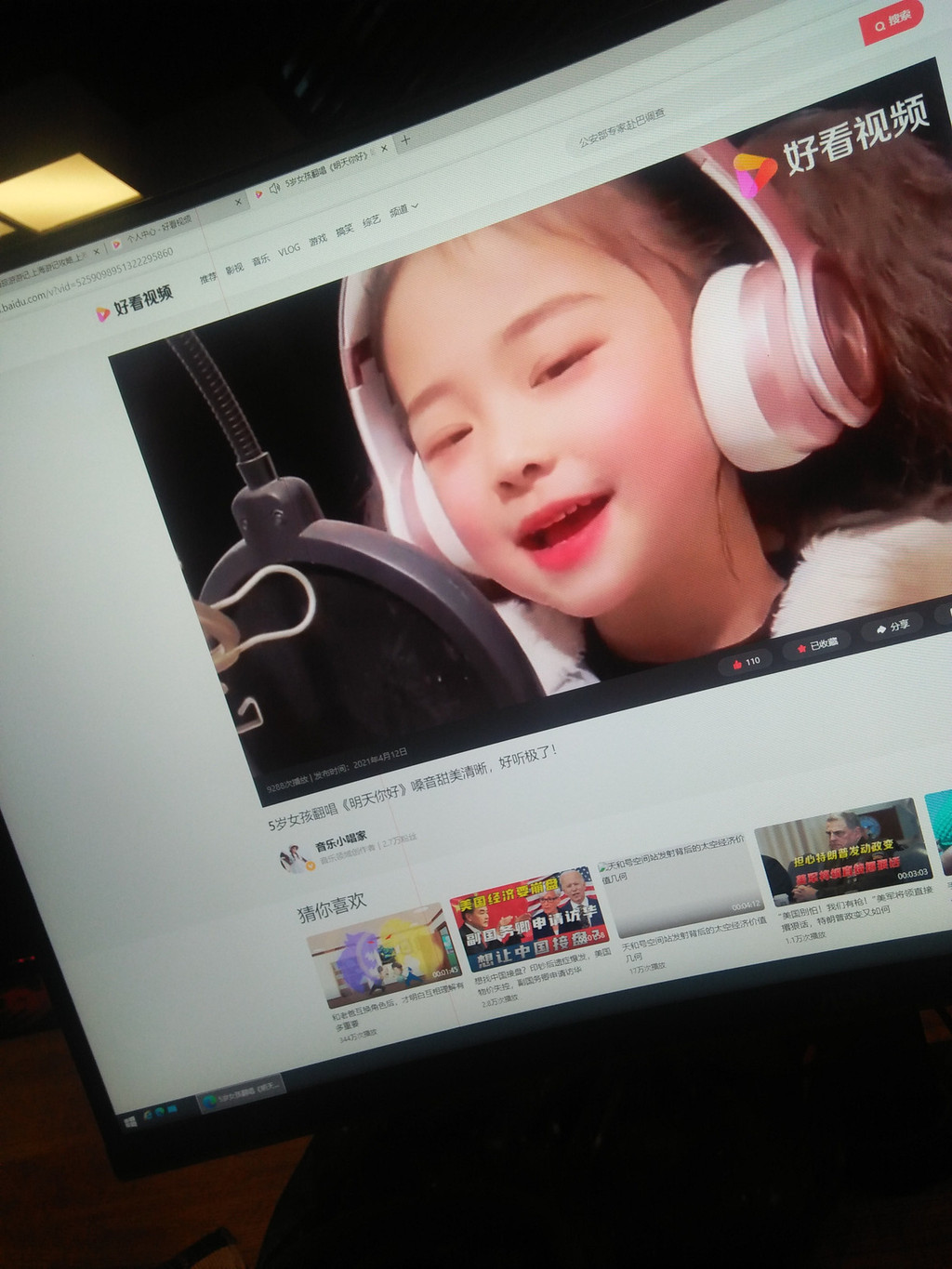This screenshot has width=952, height=1269.
Task: Open the 音乐小喵家 author profile
Action: (x=340, y=839)
